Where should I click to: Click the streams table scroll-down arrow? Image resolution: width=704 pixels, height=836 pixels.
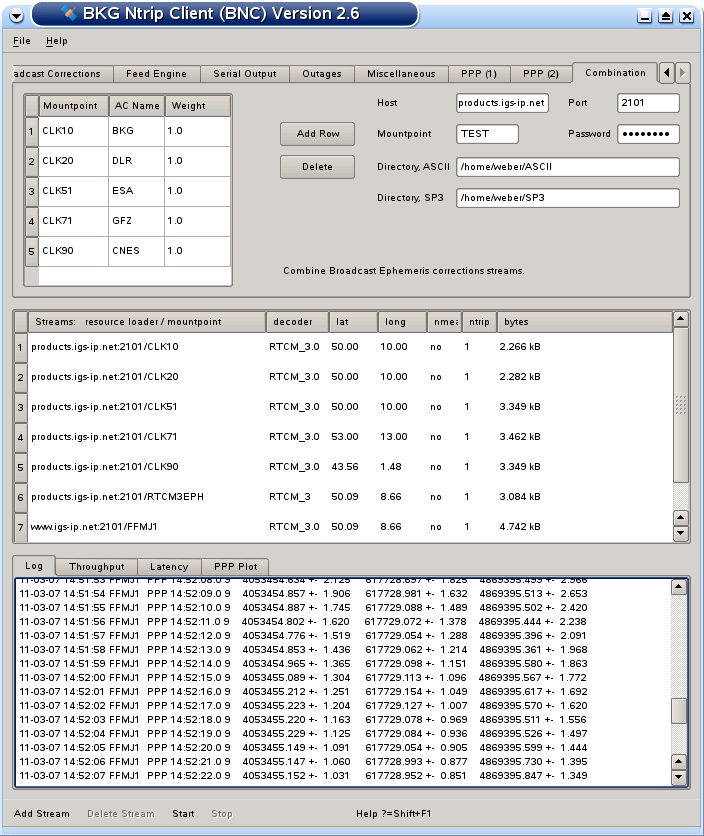pyautogui.click(x=681, y=533)
